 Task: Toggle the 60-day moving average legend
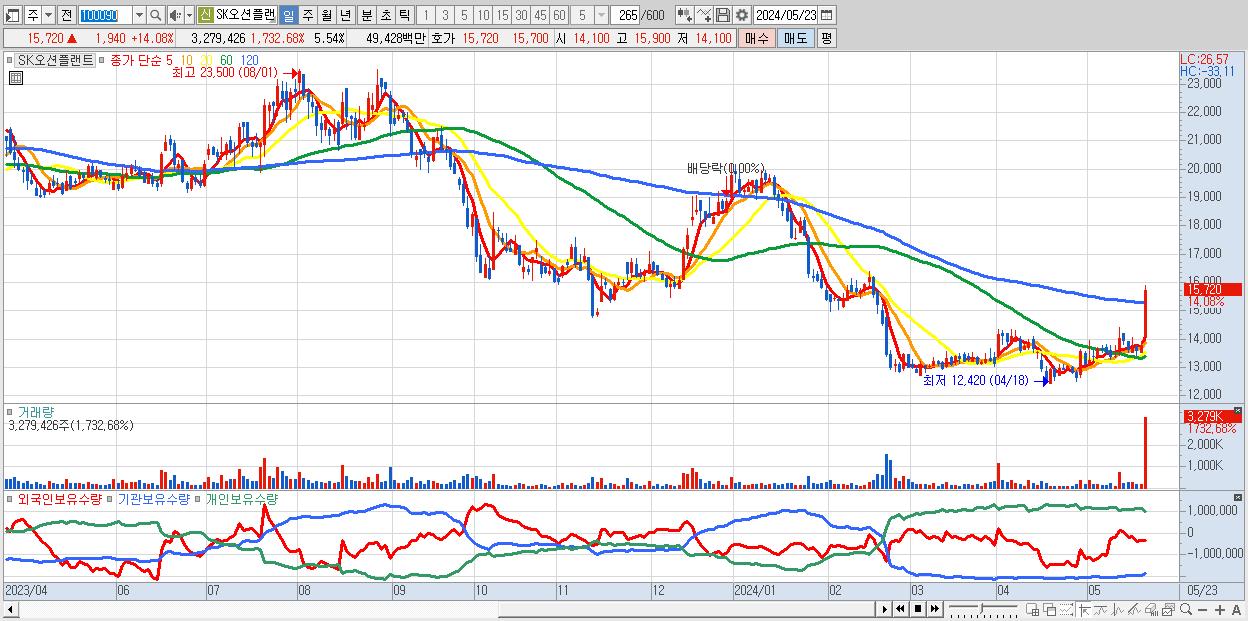click(x=226, y=60)
